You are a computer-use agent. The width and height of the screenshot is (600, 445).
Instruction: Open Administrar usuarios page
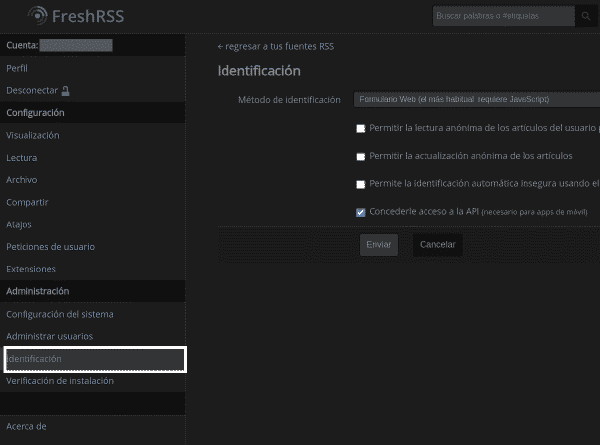tap(50, 336)
